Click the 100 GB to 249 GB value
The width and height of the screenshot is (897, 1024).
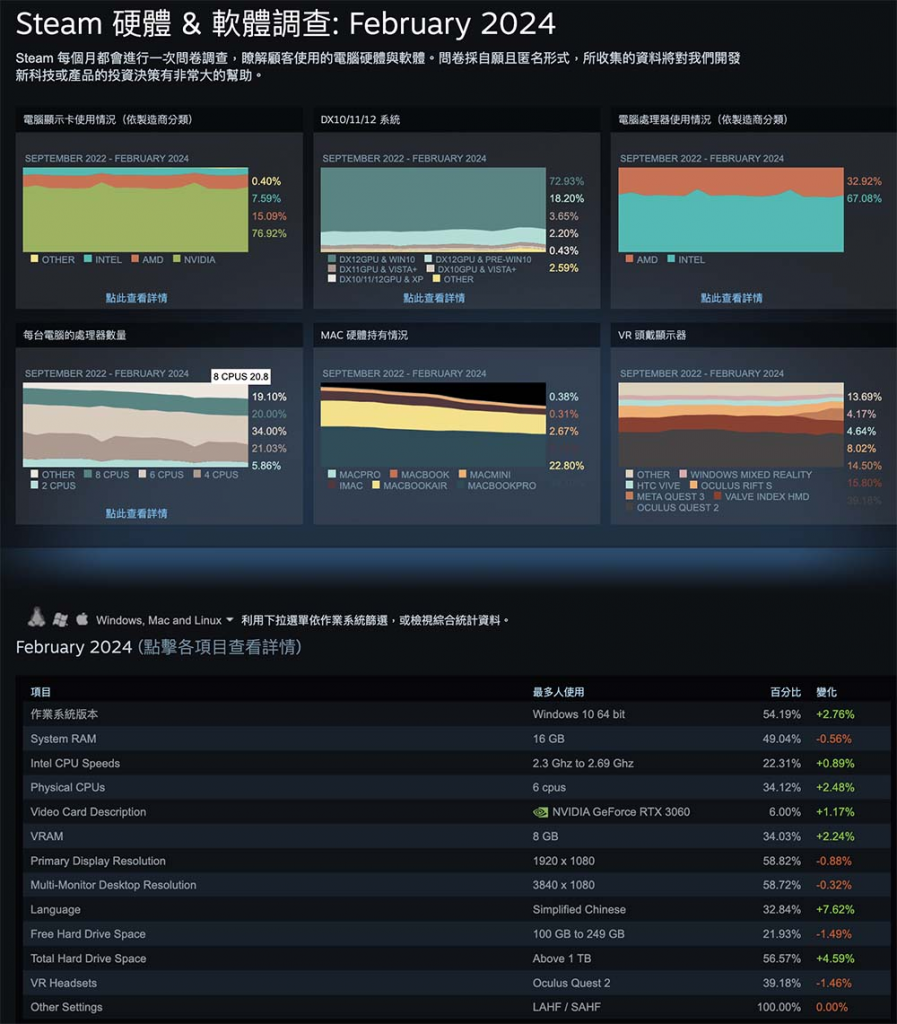[x=578, y=934]
